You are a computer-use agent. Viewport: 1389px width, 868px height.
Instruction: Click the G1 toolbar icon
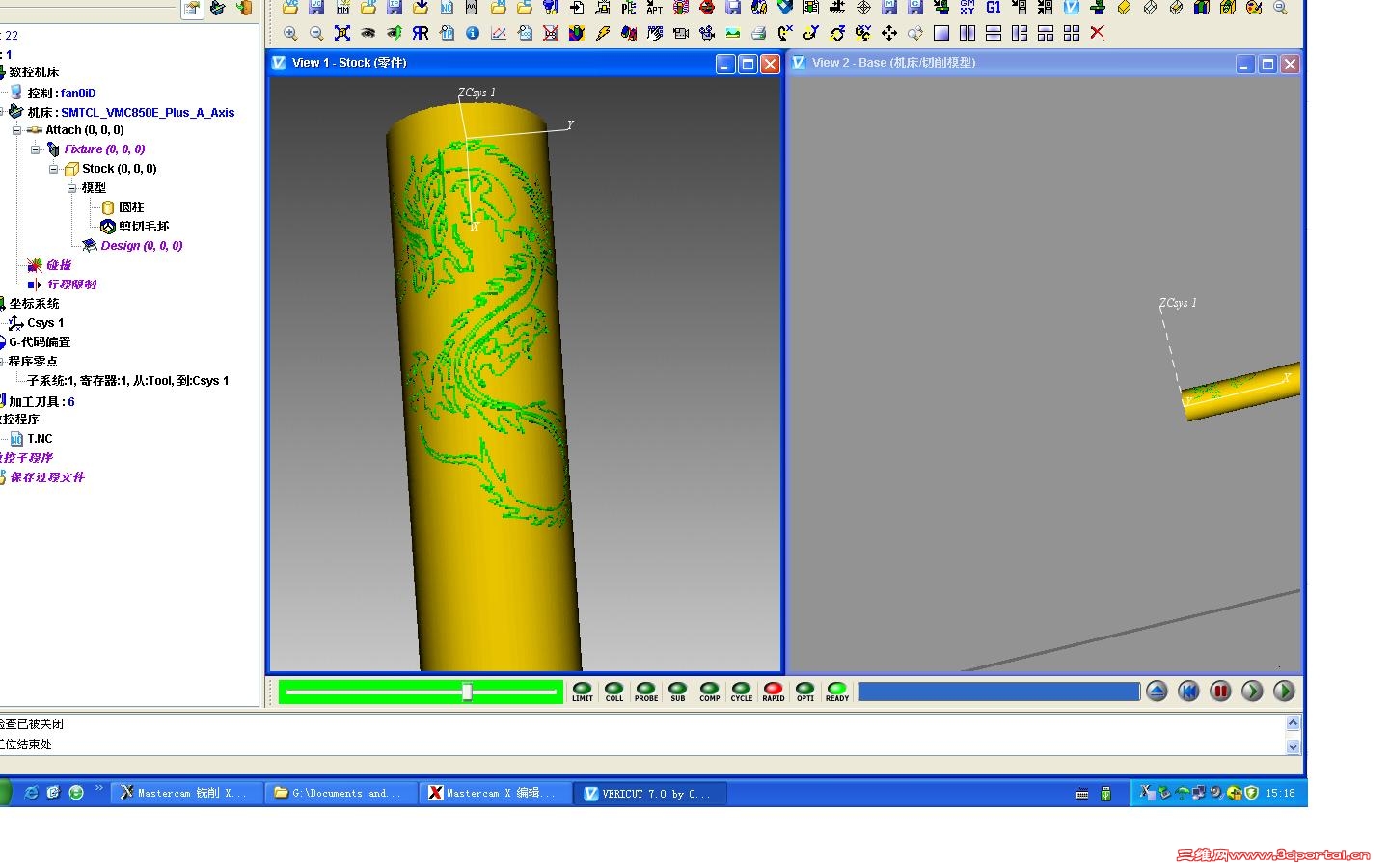coord(993,7)
